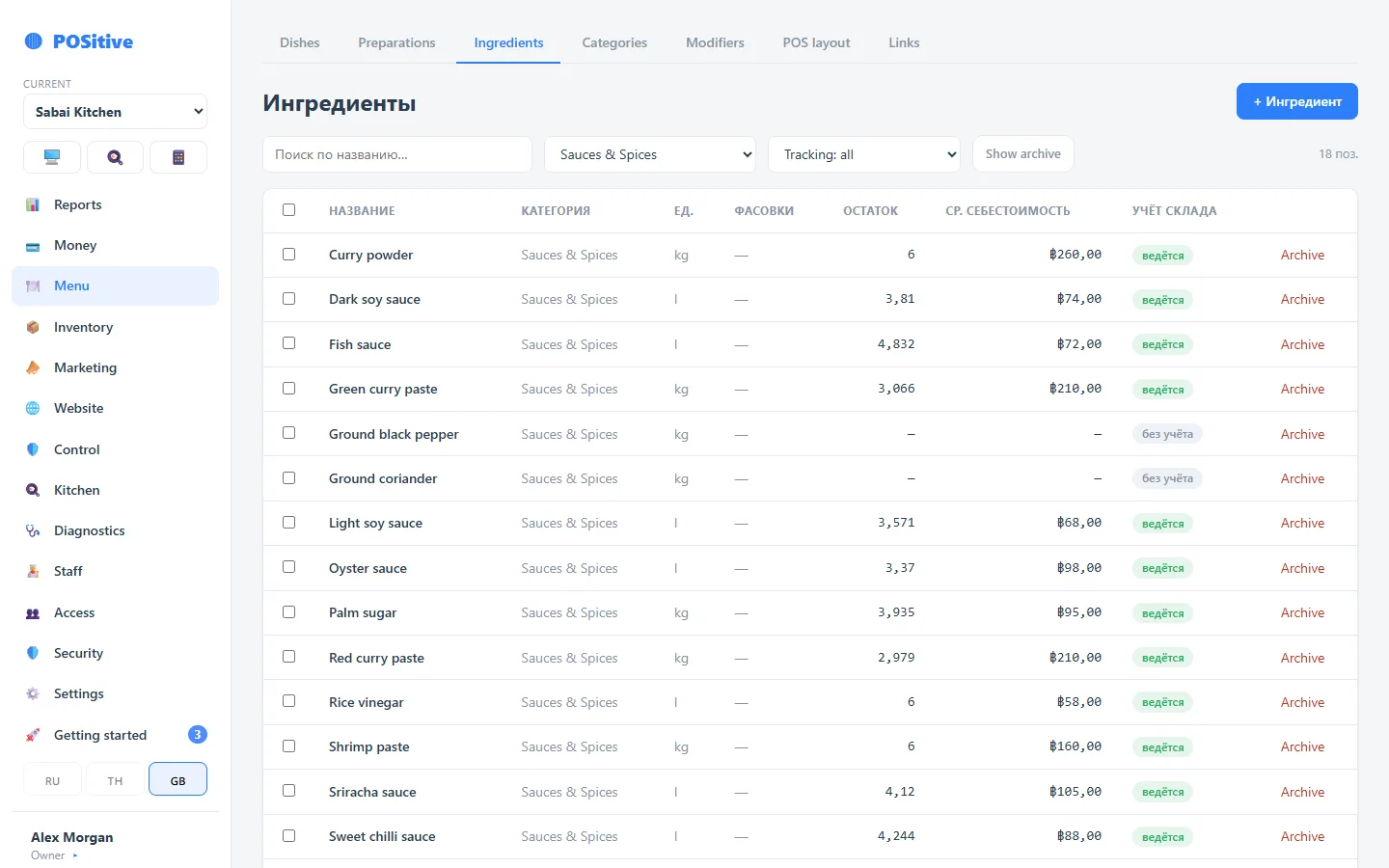This screenshot has height=868, width=1389.
Task: Click the Control shield icon
Action: tap(33, 449)
